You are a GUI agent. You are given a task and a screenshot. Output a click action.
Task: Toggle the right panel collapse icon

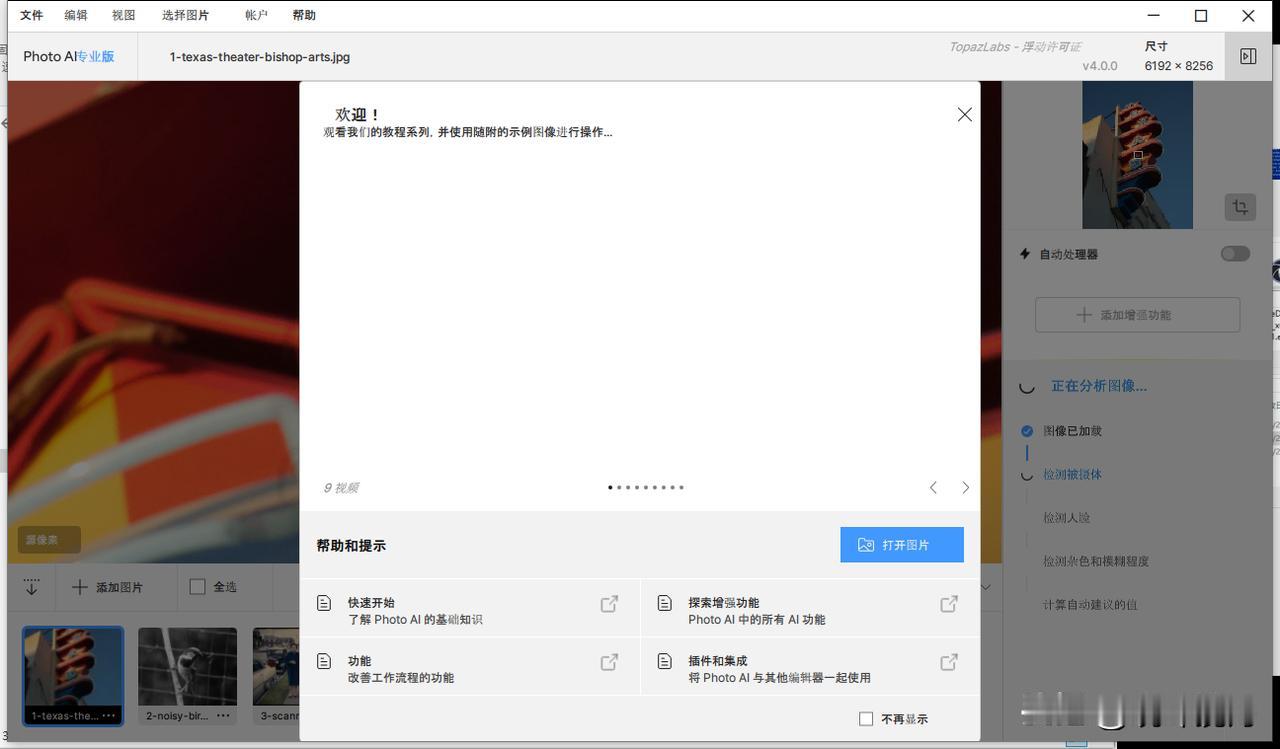click(x=1248, y=56)
